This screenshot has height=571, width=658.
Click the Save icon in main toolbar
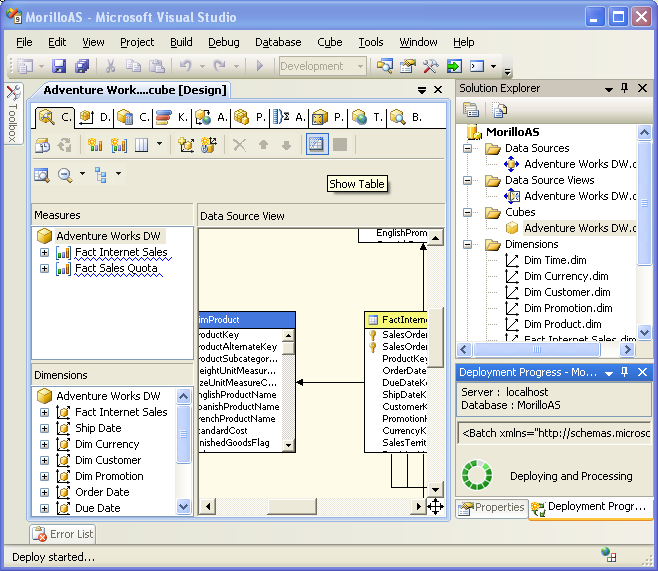coord(59,66)
